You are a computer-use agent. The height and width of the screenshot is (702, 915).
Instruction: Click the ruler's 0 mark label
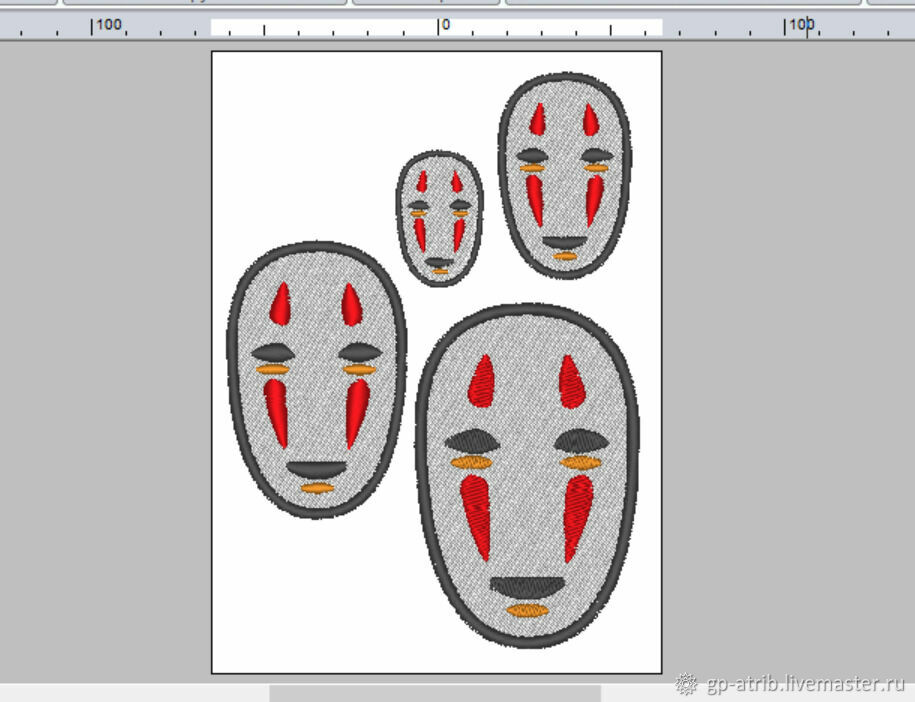[446, 25]
